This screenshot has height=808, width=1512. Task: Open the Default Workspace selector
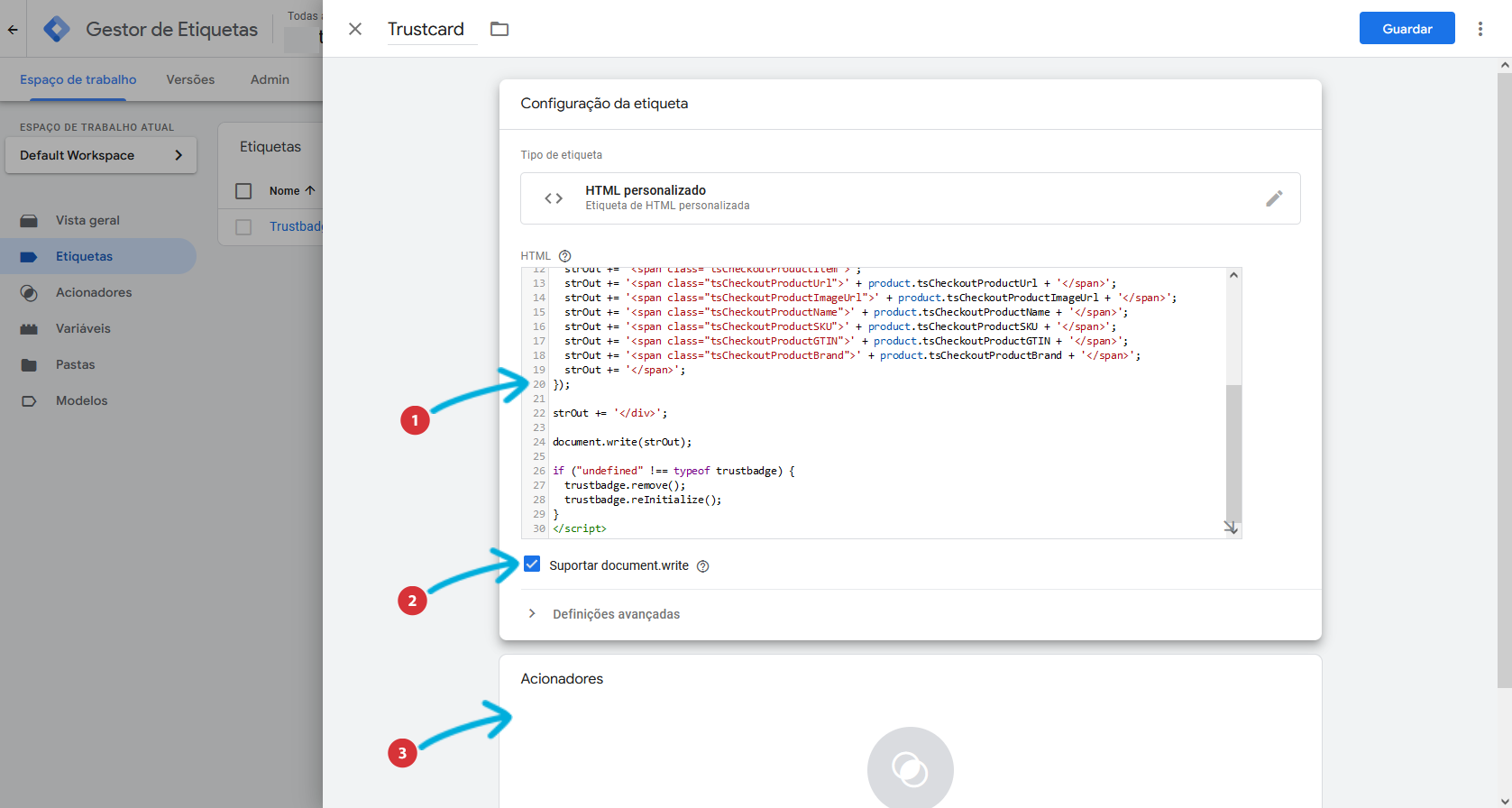coord(101,155)
